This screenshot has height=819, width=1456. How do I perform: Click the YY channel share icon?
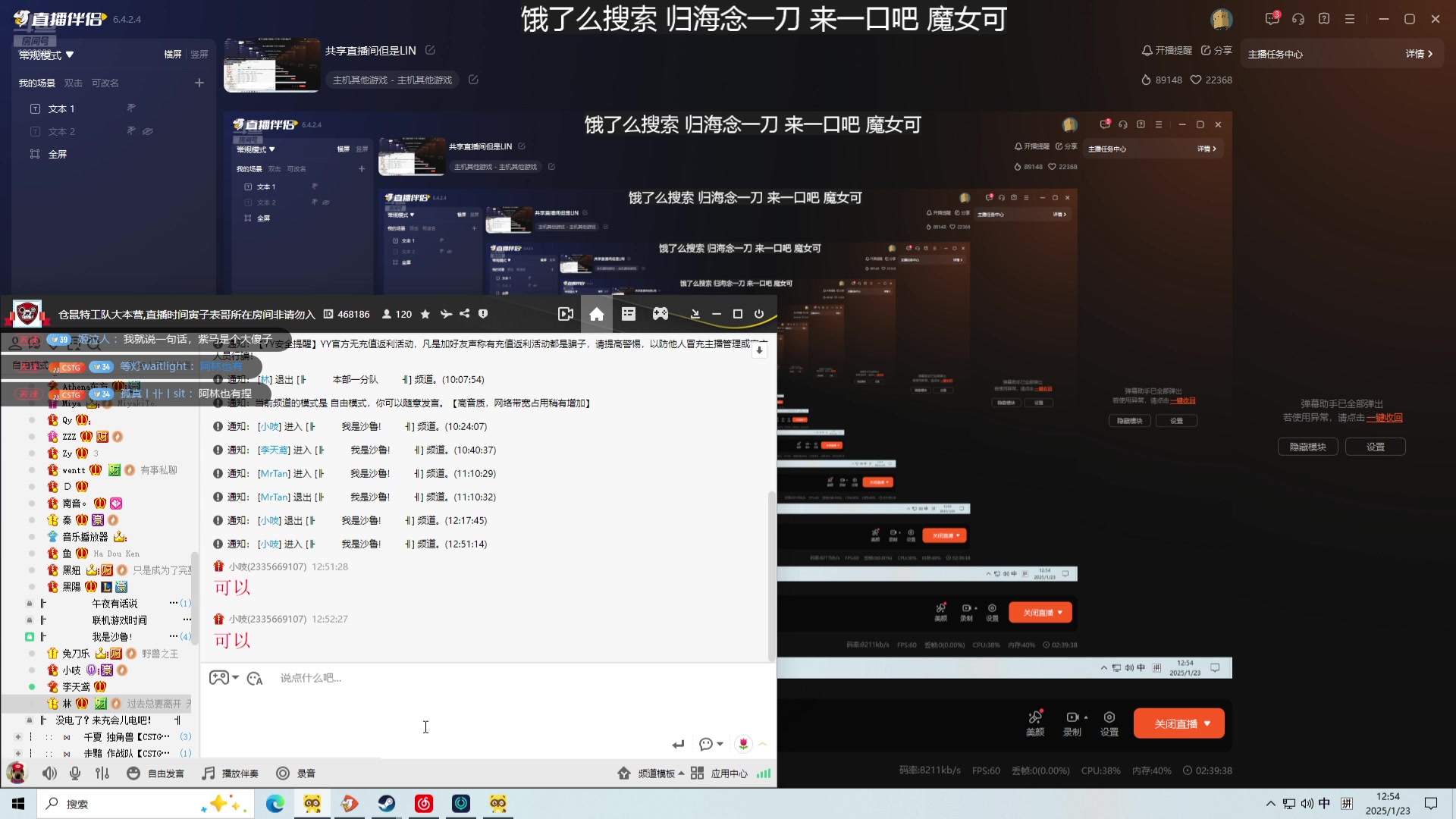tap(464, 314)
